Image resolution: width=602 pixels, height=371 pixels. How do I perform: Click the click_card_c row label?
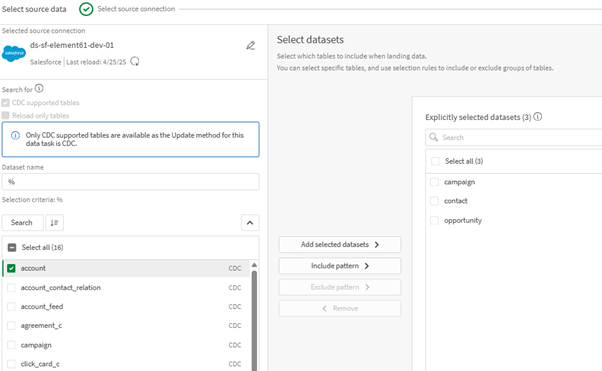pos(40,364)
